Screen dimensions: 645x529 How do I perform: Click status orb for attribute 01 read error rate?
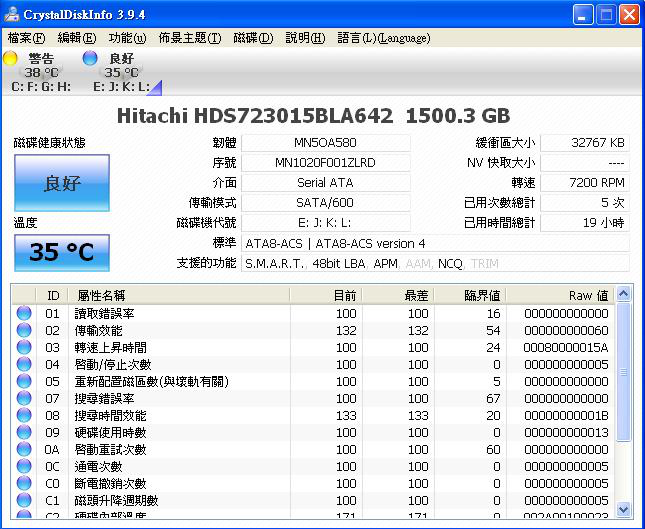(25, 314)
